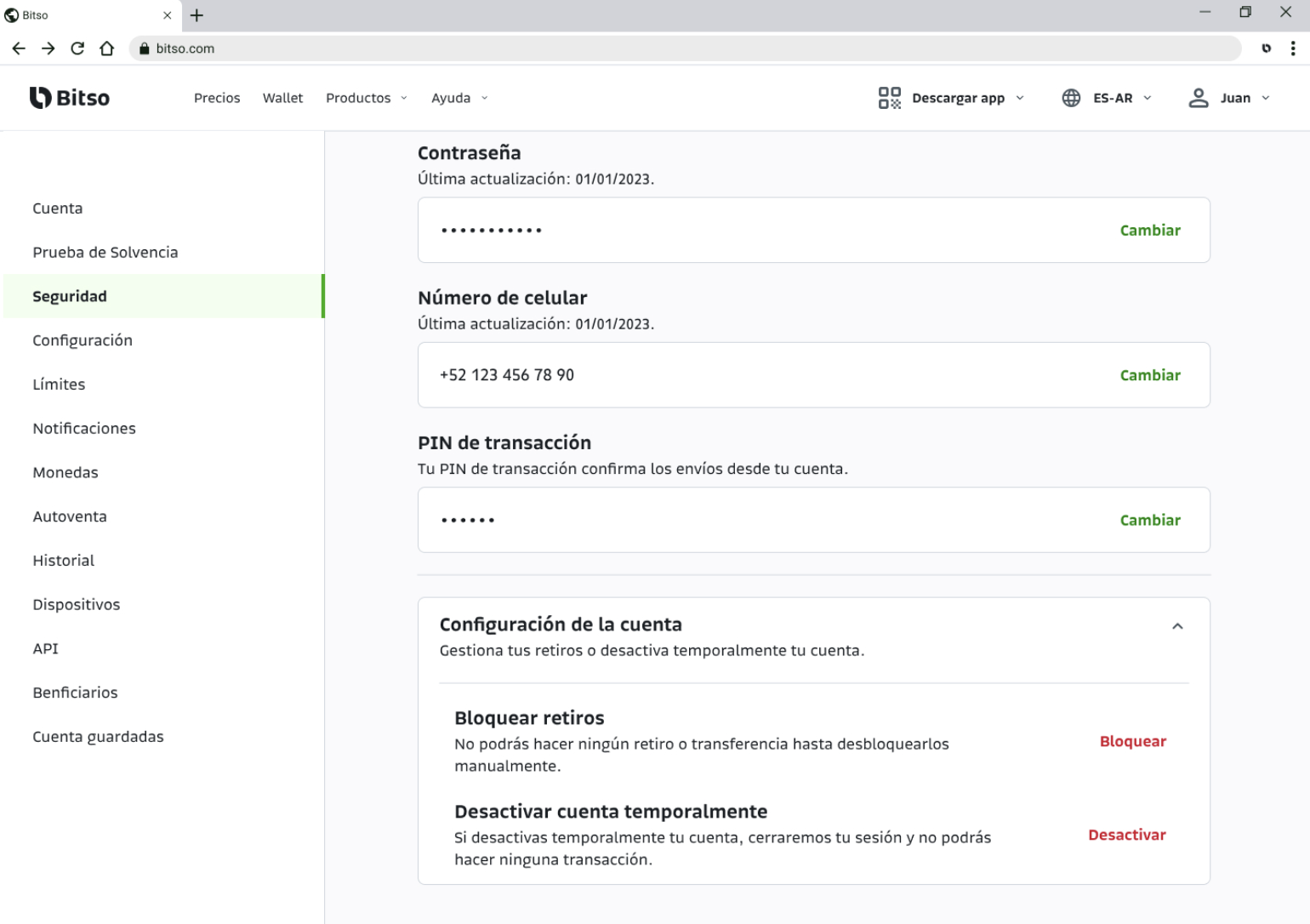
Task: Open Notificaciones in the sidebar
Action: tap(84, 428)
